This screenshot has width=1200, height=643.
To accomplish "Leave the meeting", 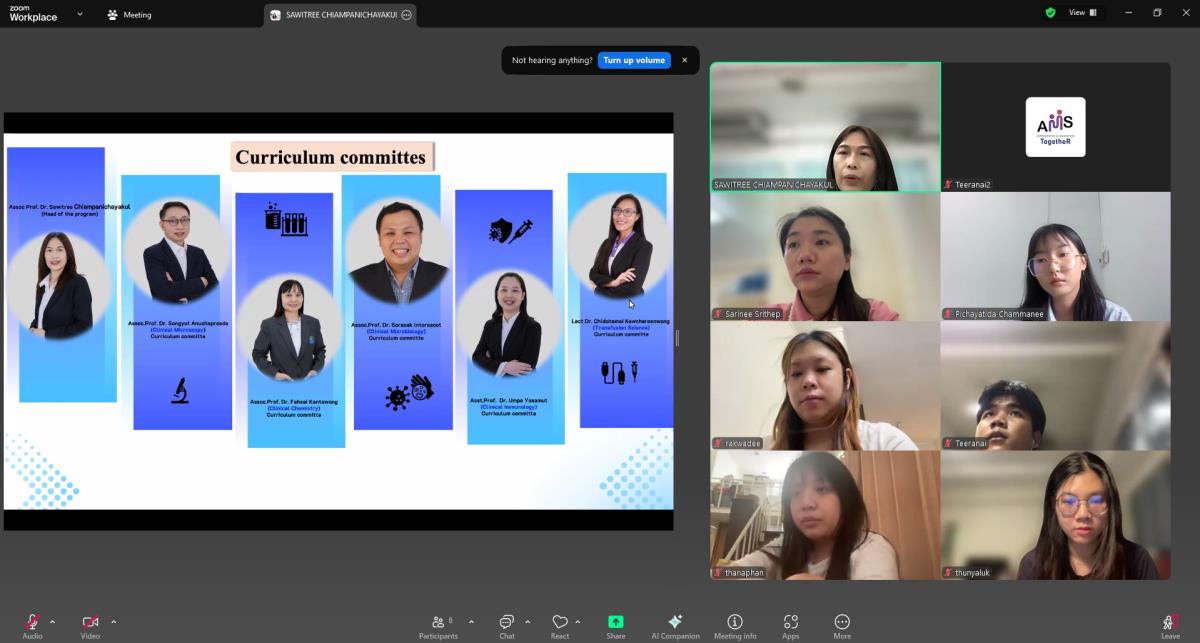I will click(x=1170, y=626).
